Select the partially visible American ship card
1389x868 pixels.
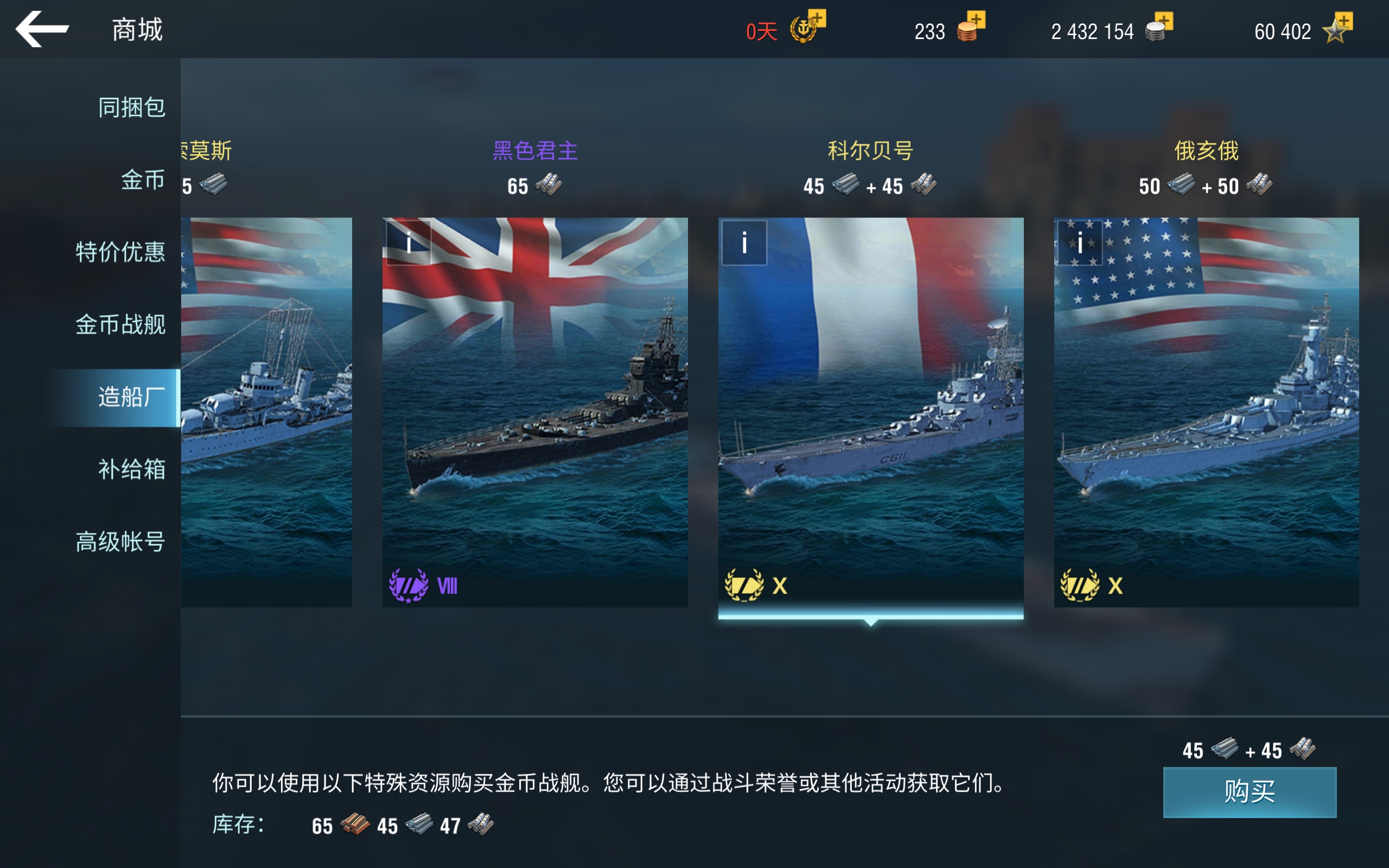tap(266, 412)
